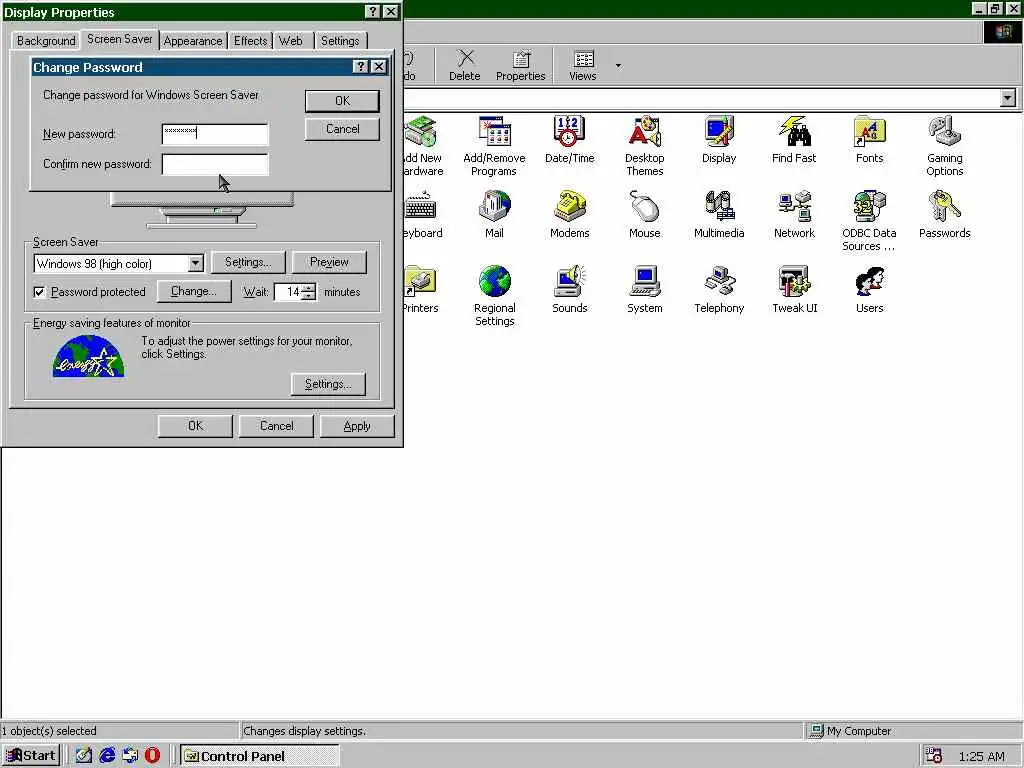Open the screen saver selection dropdown
This screenshot has height=768, width=1024.
point(195,263)
